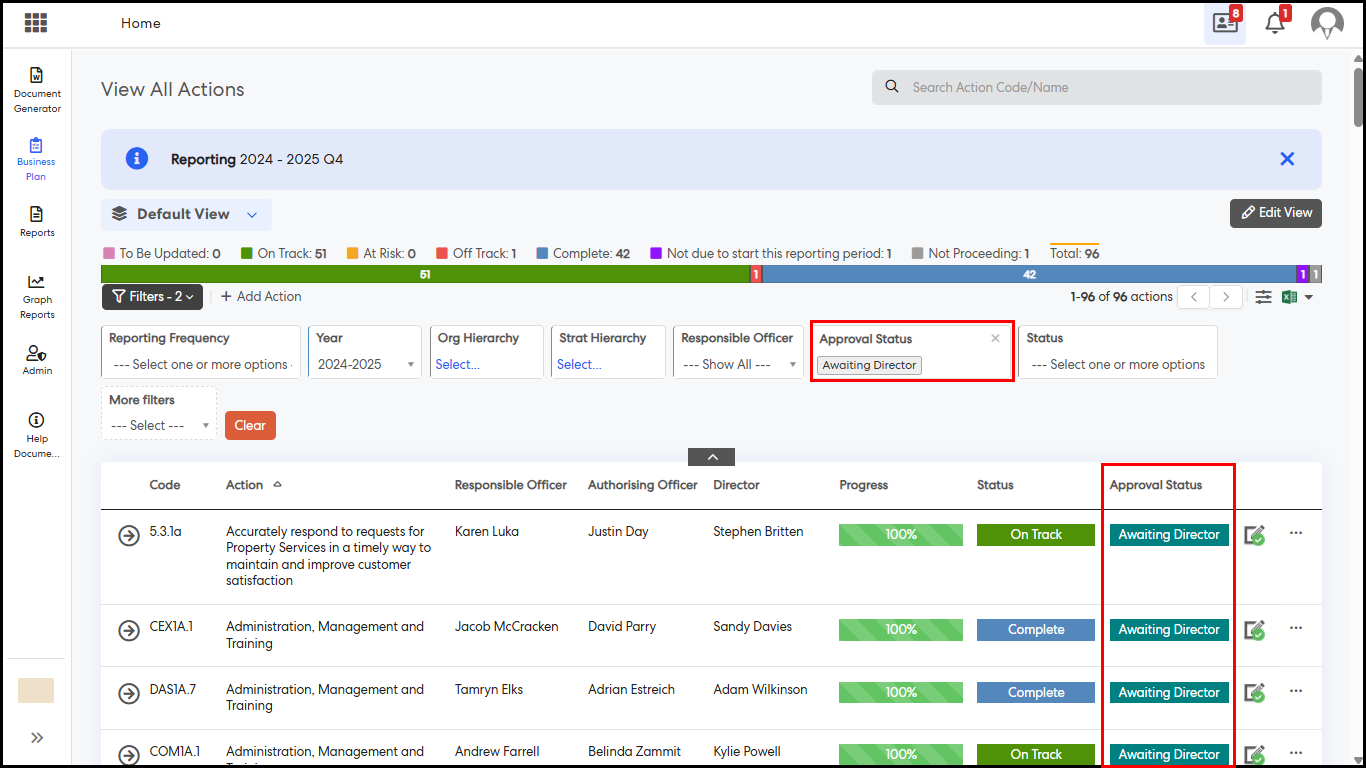Open the Admin section in the sidebar
The height and width of the screenshot is (768, 1366).
37,359
